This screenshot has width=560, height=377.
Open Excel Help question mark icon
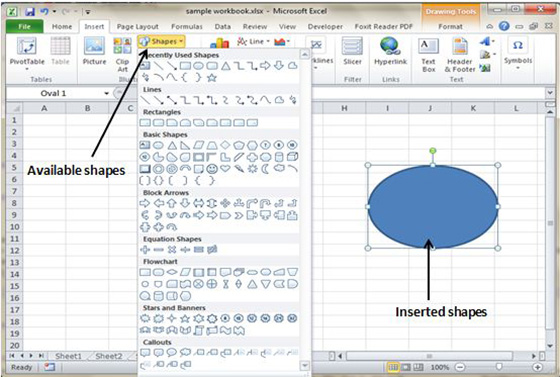click(504, 26)
